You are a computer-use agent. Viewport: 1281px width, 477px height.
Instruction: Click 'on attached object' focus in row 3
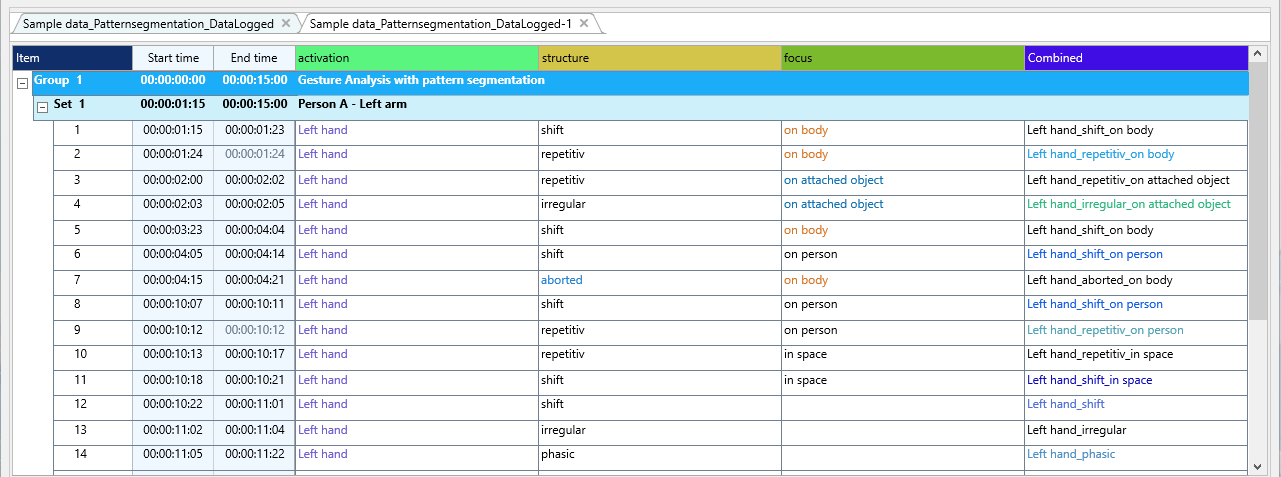(x=834, y=180)
